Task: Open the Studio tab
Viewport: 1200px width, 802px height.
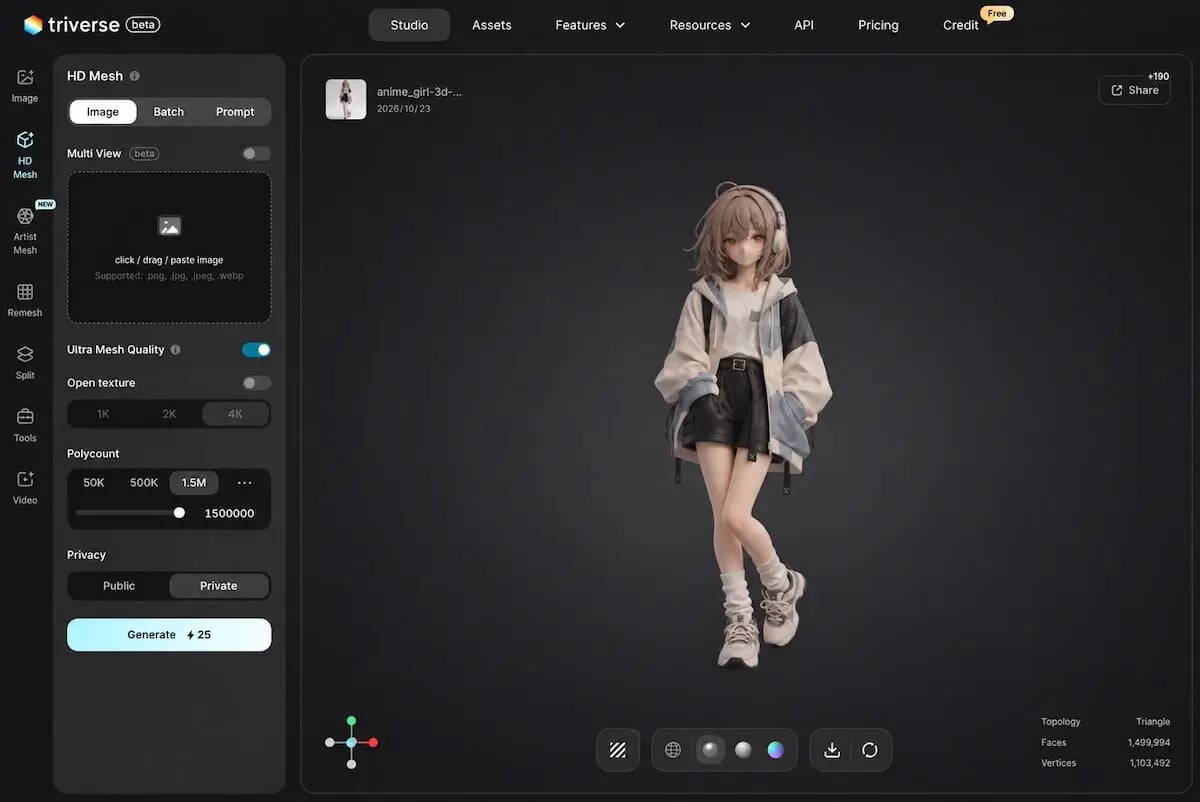Action: (409, 25)
